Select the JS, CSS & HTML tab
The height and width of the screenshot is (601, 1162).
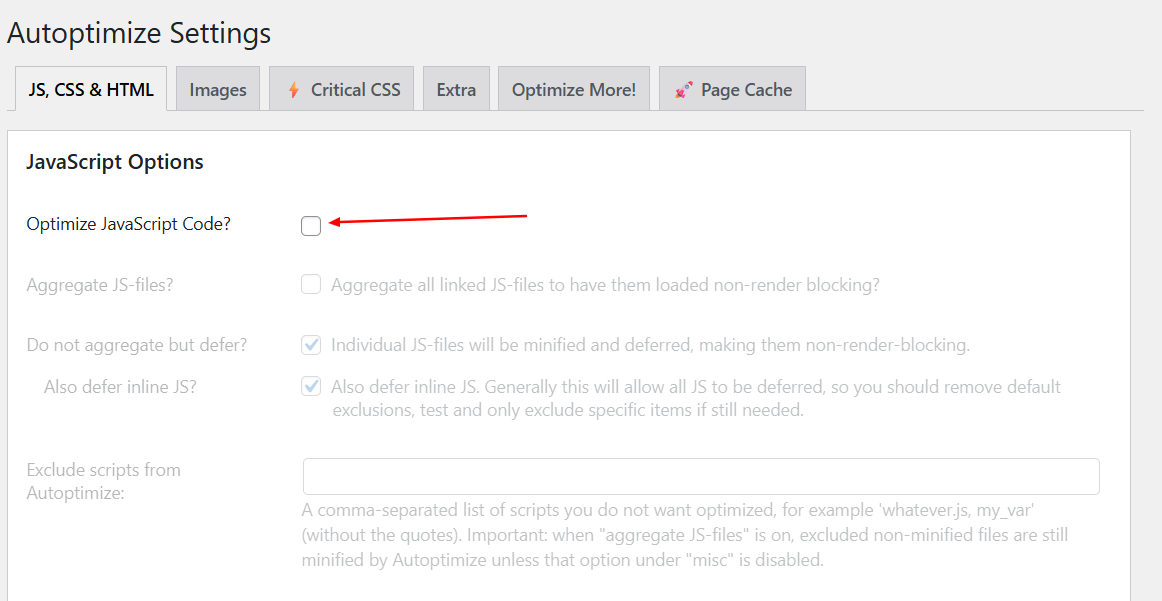pos(91,90)
